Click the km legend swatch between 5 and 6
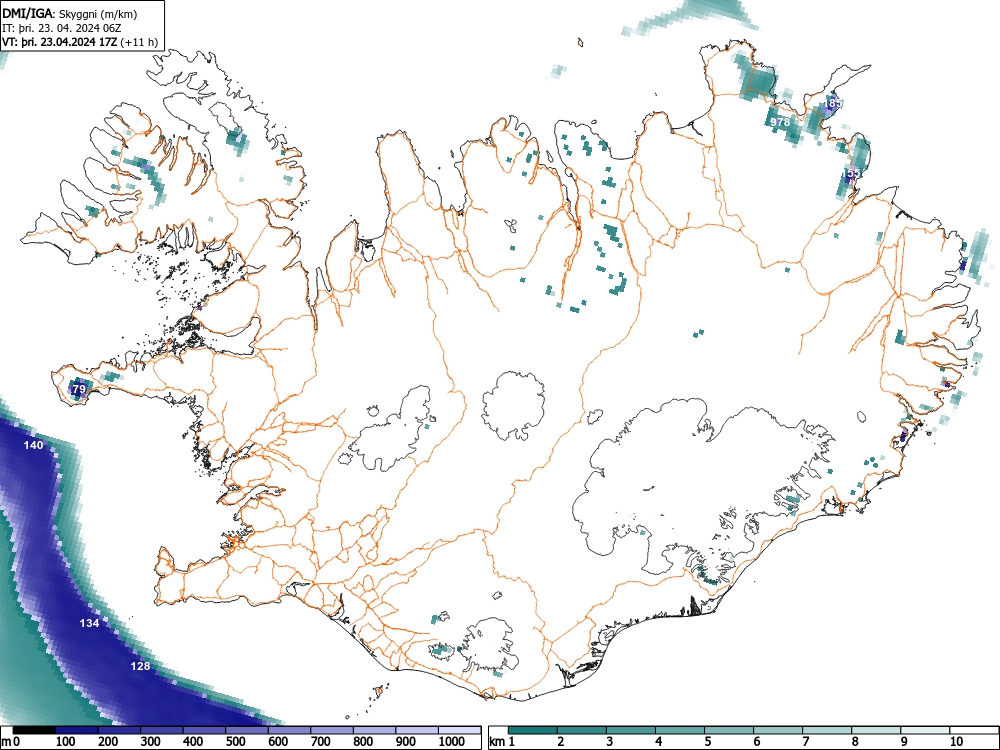This screenshot has height=750, width=1000. [x=729, y=730]
